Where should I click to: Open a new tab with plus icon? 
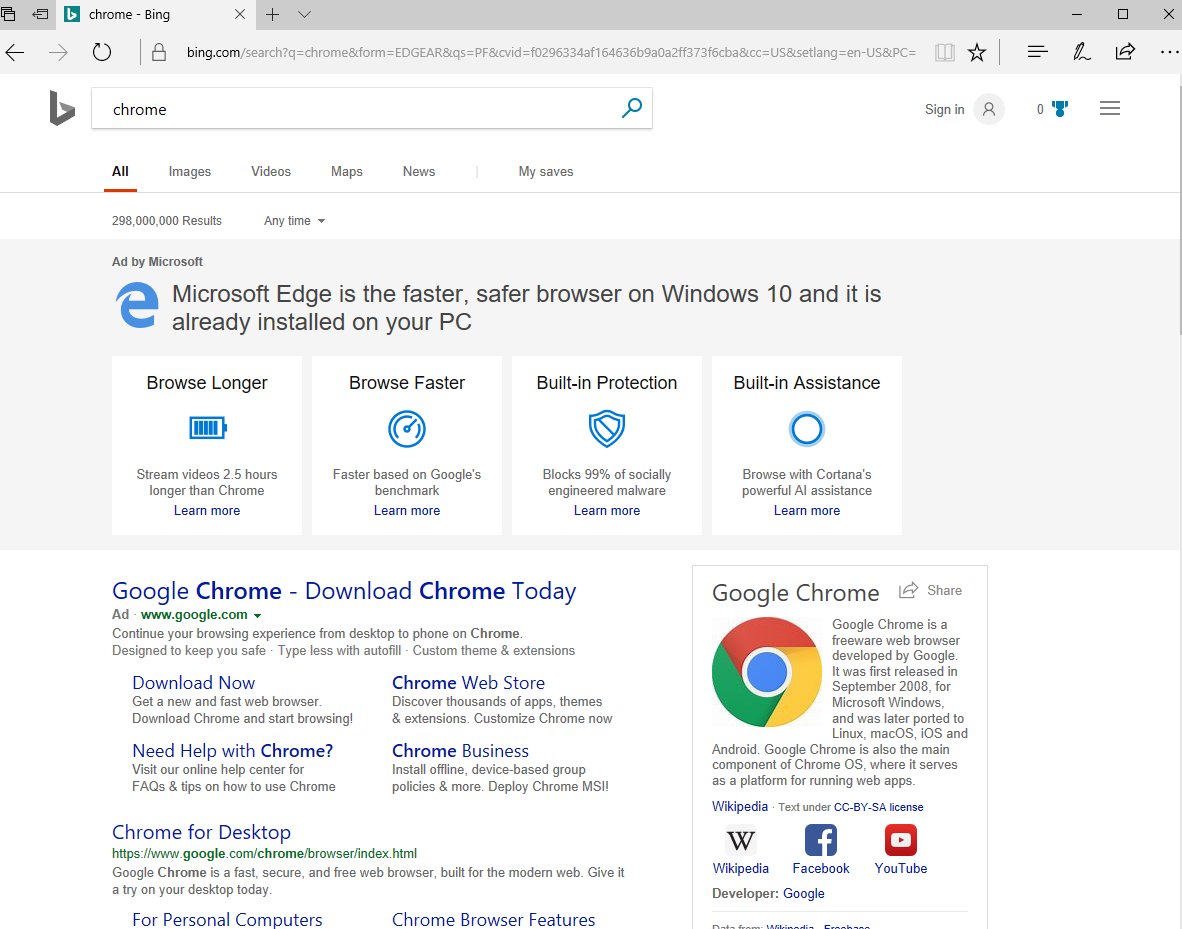pyautogui.click(x=273, y=14)
